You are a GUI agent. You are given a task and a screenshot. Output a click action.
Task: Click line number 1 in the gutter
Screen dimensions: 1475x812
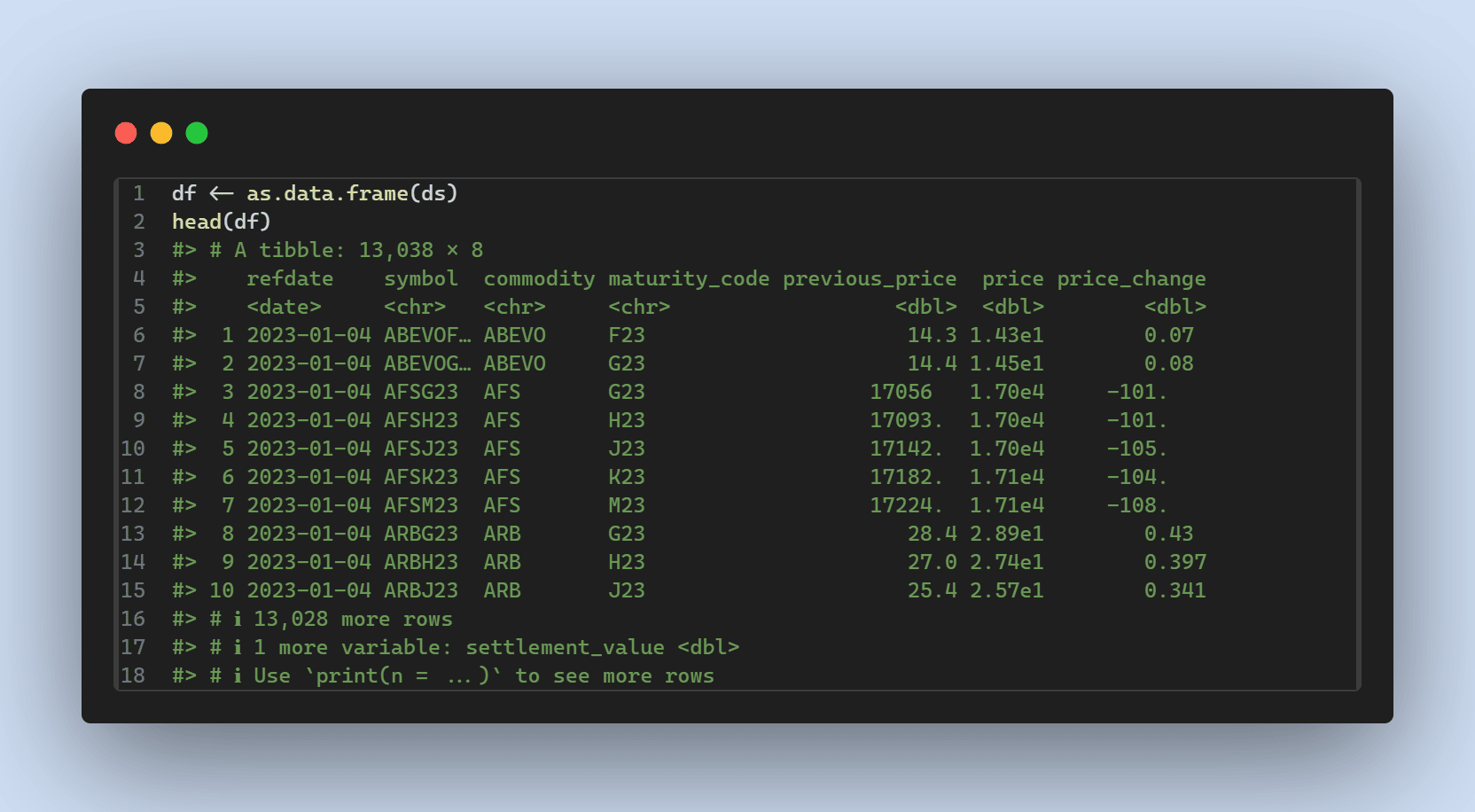click(138, 193)
